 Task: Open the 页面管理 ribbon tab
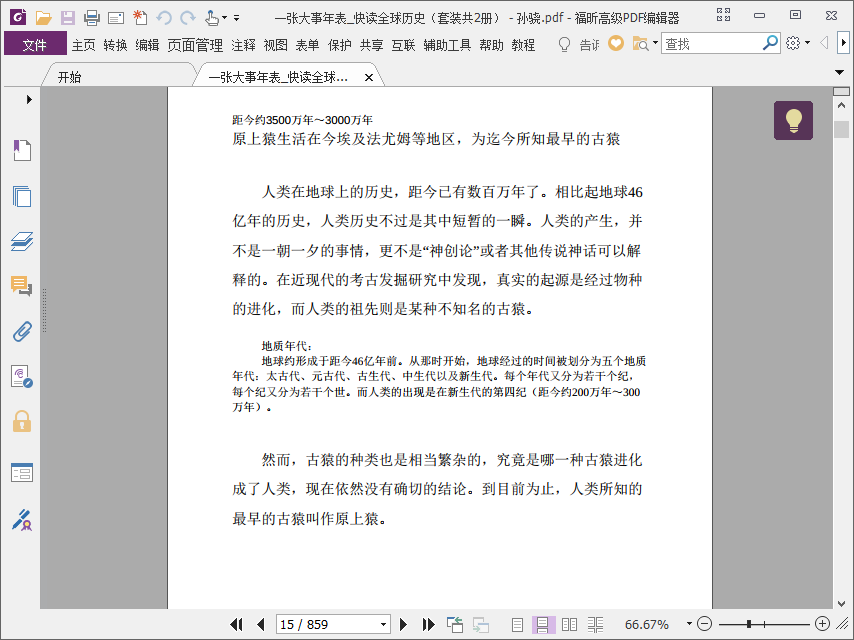[195, 45]
